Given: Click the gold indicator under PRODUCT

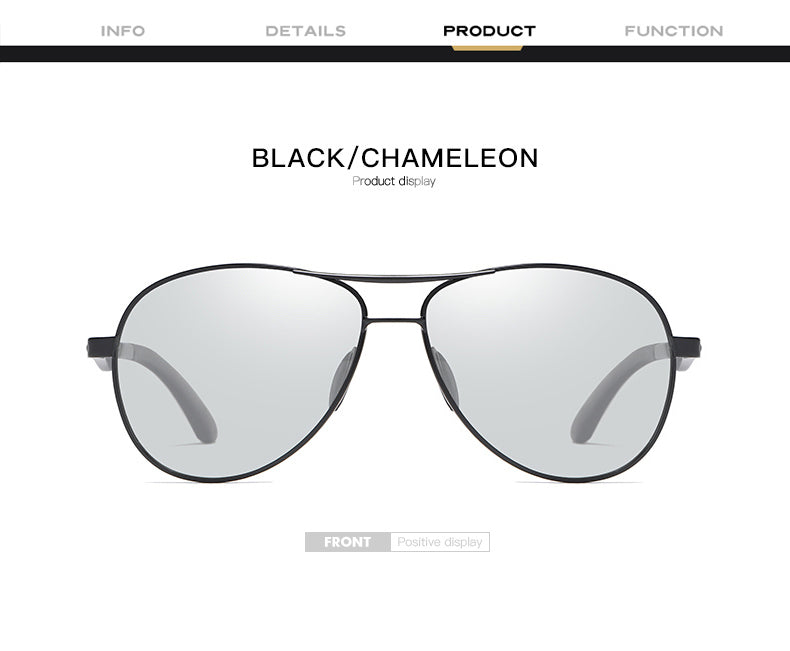Looking at the screenshot, I should pos(487,48).
